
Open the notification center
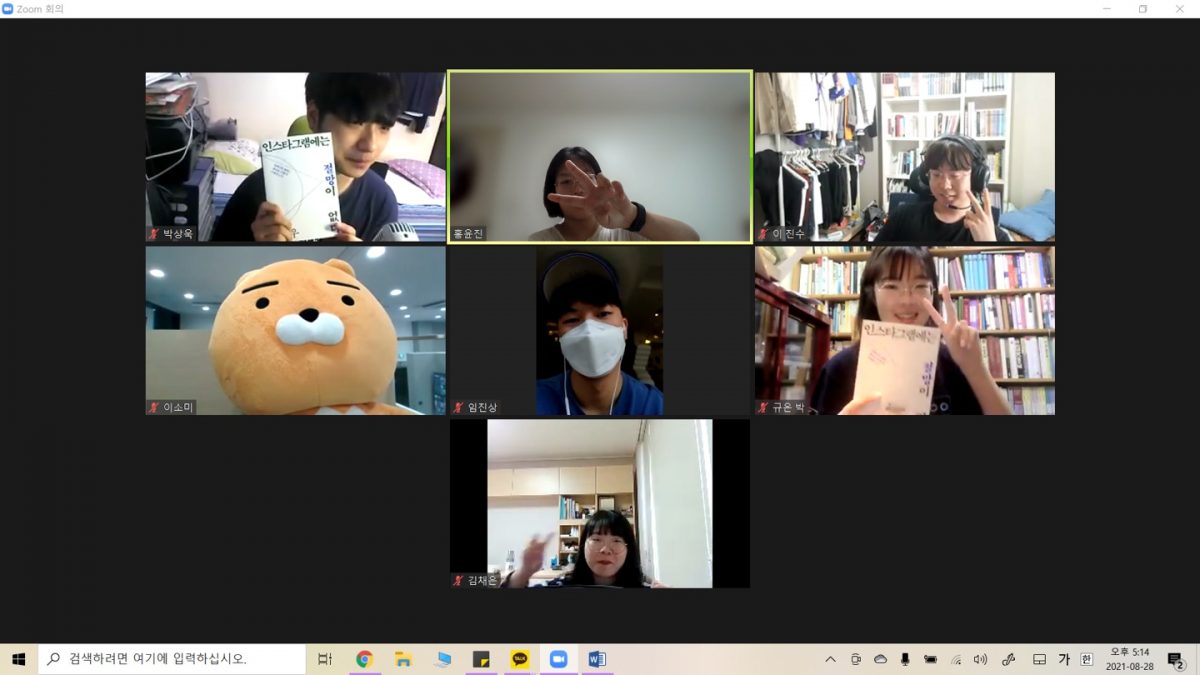tap(1176, 659)
